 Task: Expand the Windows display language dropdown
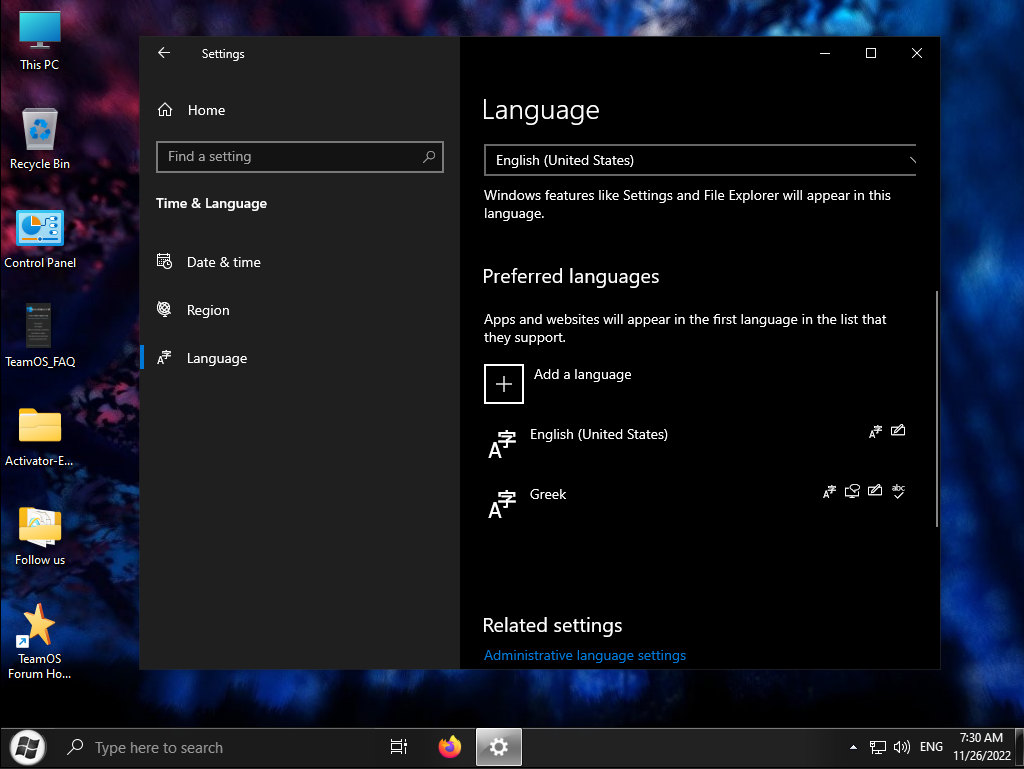[x=700, y=160]
